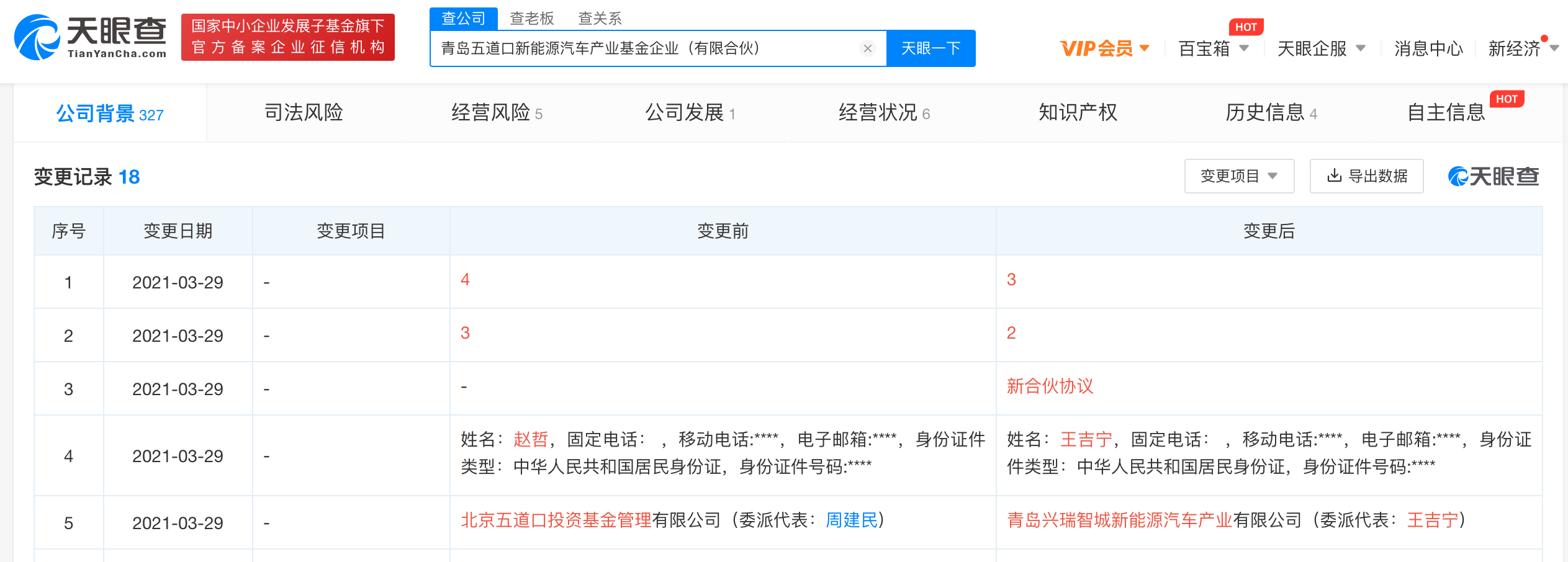Expand the 天眼企服 menu
The height and width of the screenshot is (562, 1568).
click(x=1321, y=48)
